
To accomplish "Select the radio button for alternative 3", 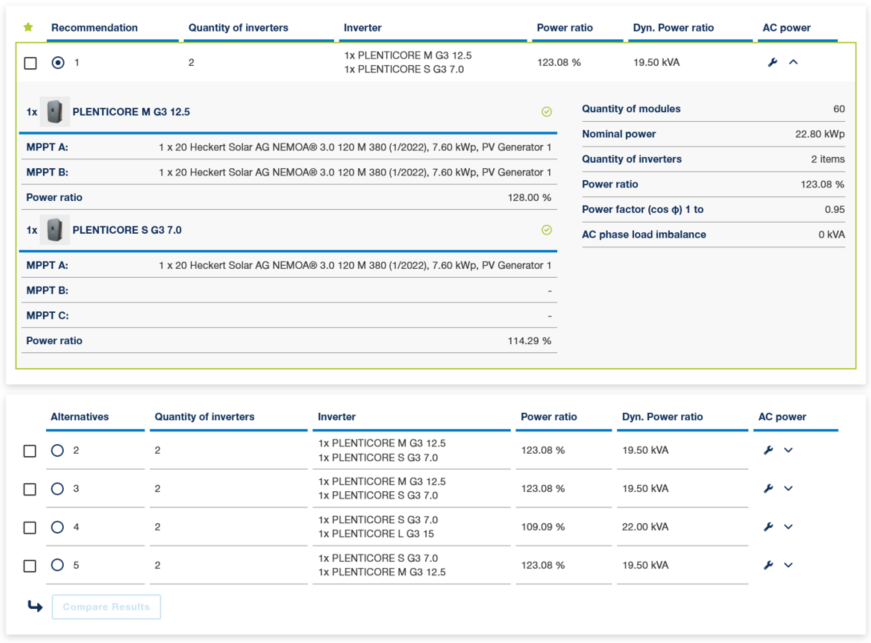I will (x=57, y=489).
